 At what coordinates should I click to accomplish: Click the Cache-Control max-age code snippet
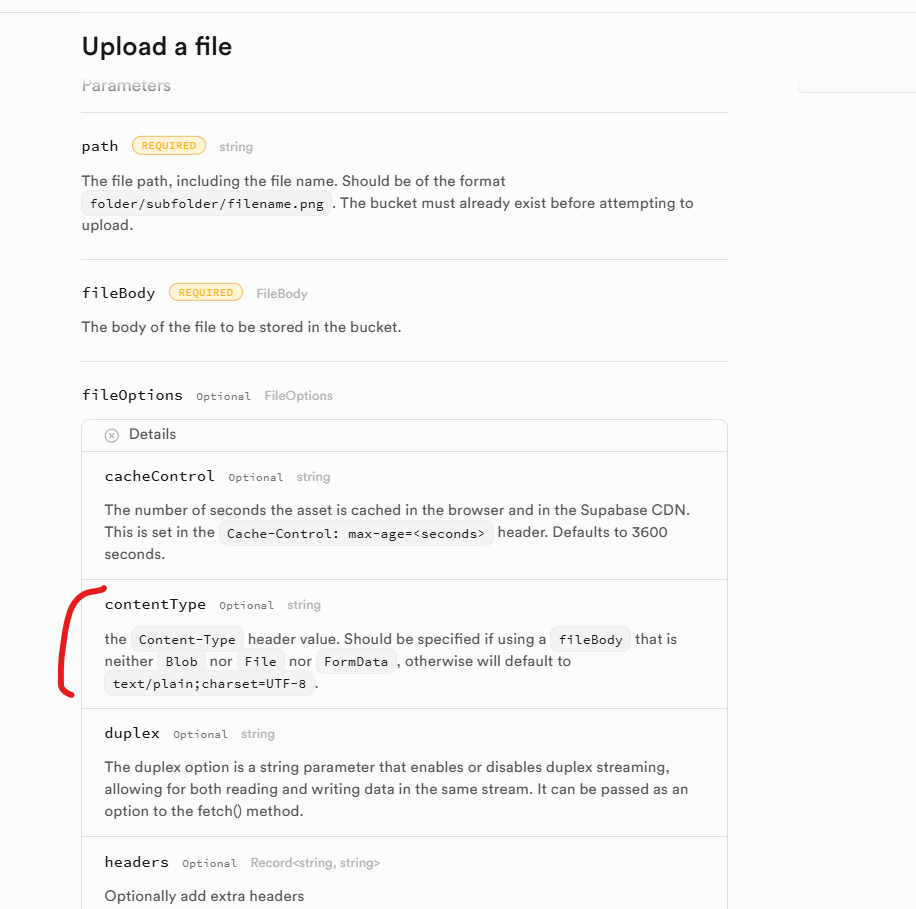coord(357,533)
